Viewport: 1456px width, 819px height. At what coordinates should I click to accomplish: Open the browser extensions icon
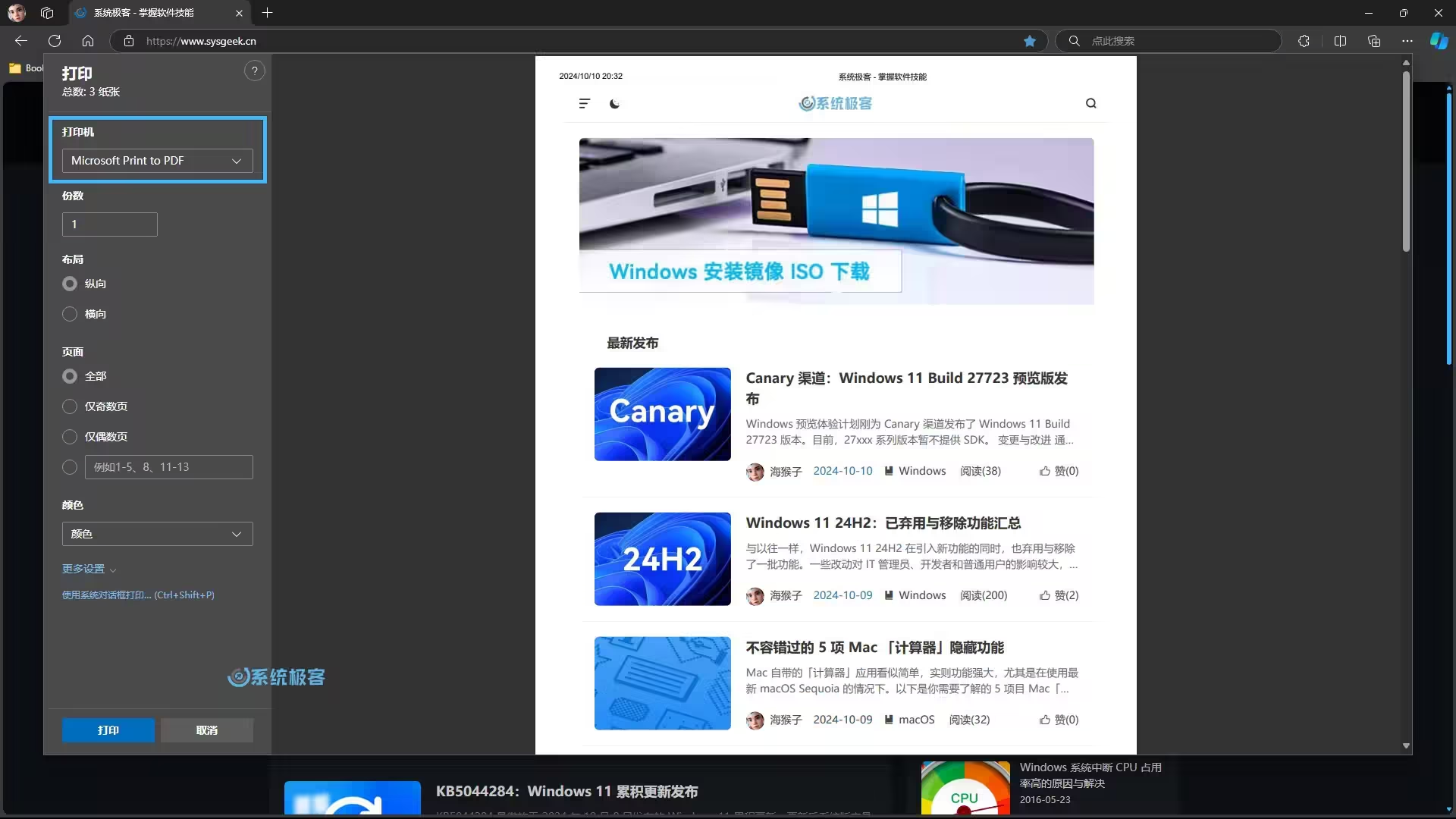point(1304,41)
